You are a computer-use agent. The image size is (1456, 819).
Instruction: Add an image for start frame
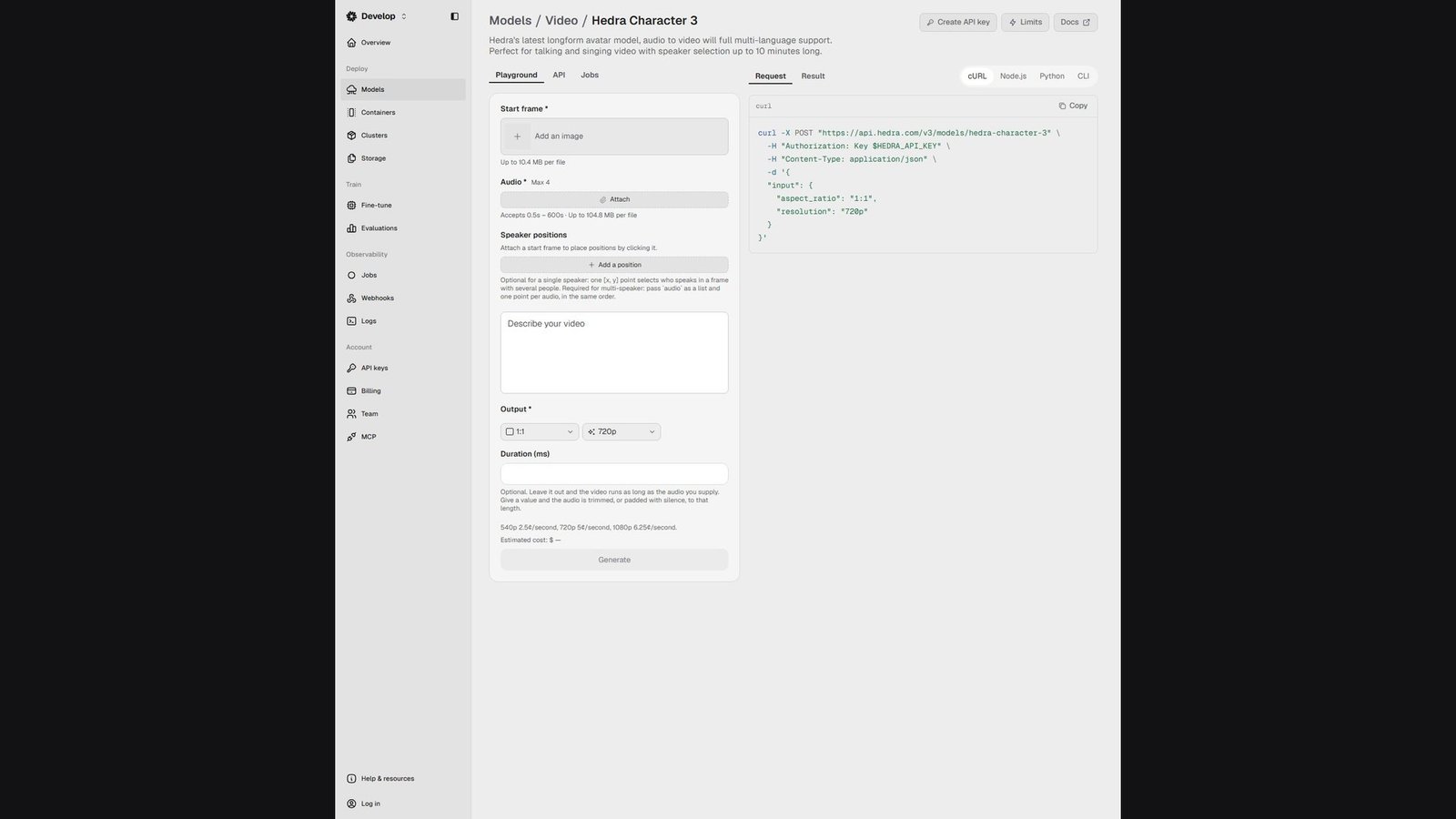(x=614, y=136)
